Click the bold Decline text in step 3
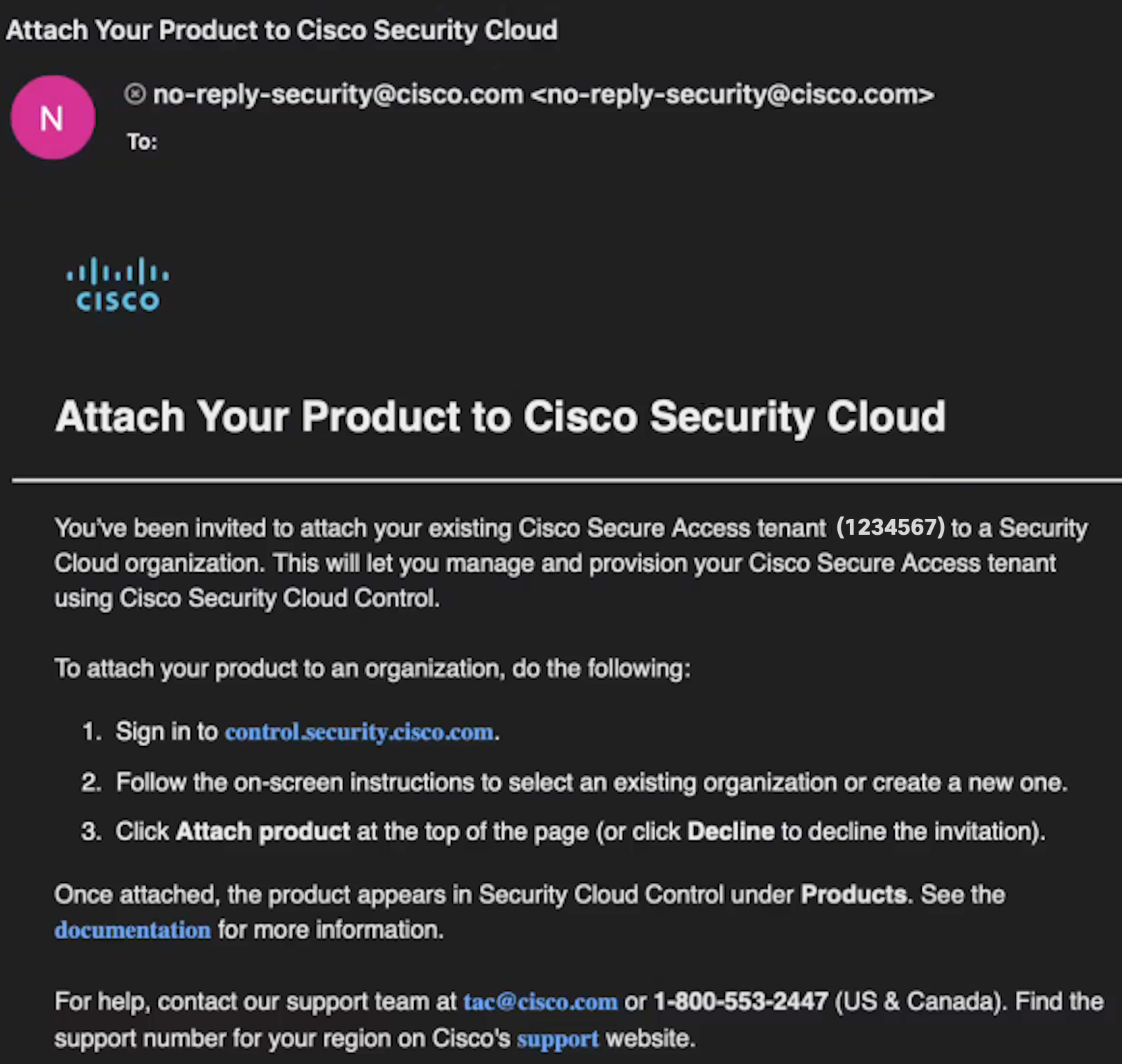Viewport: 1122px width, 1064px height. (731, 831)
